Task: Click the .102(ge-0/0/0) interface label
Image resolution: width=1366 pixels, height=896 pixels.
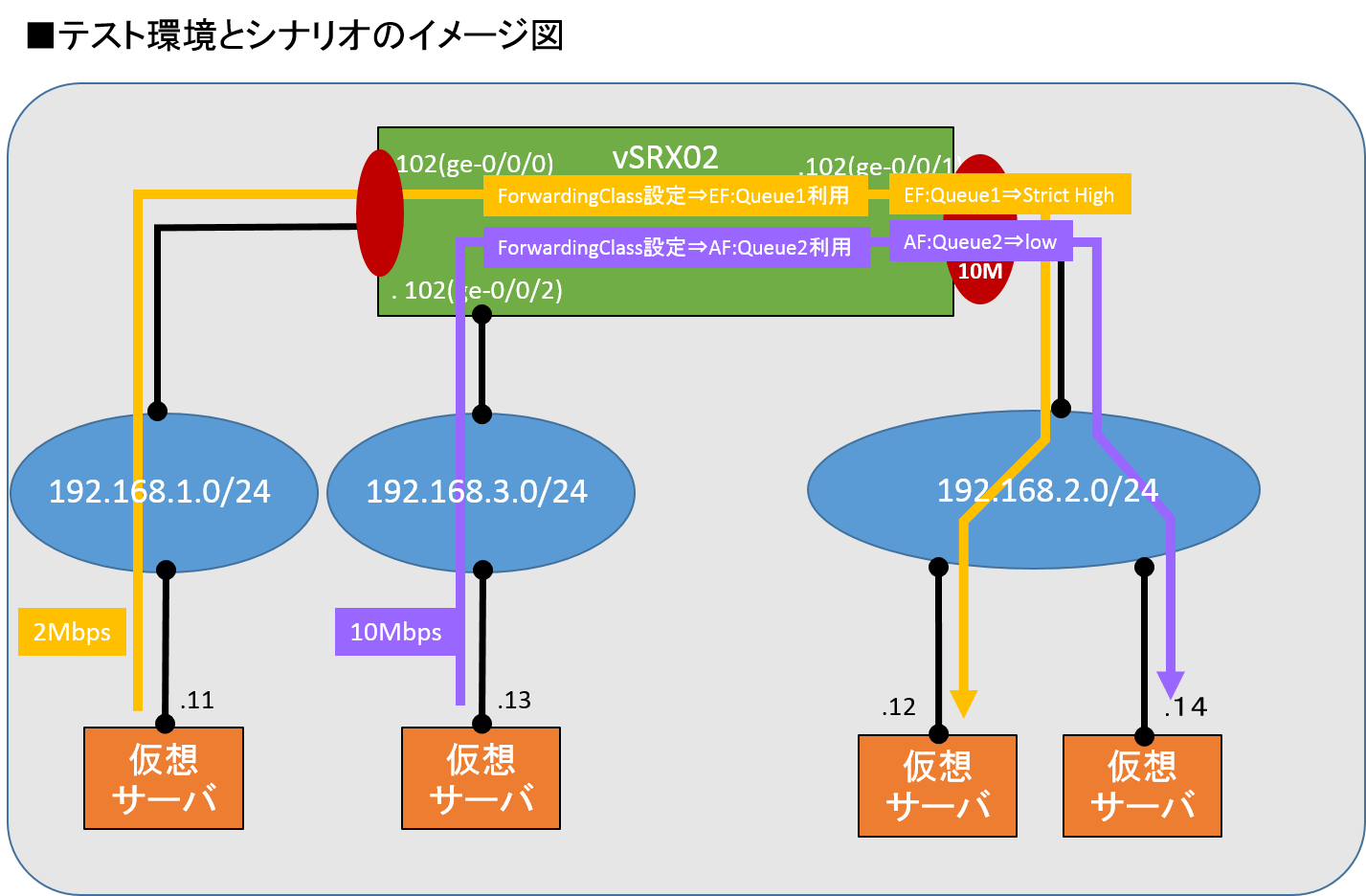Action: click(x=473, y=164)
